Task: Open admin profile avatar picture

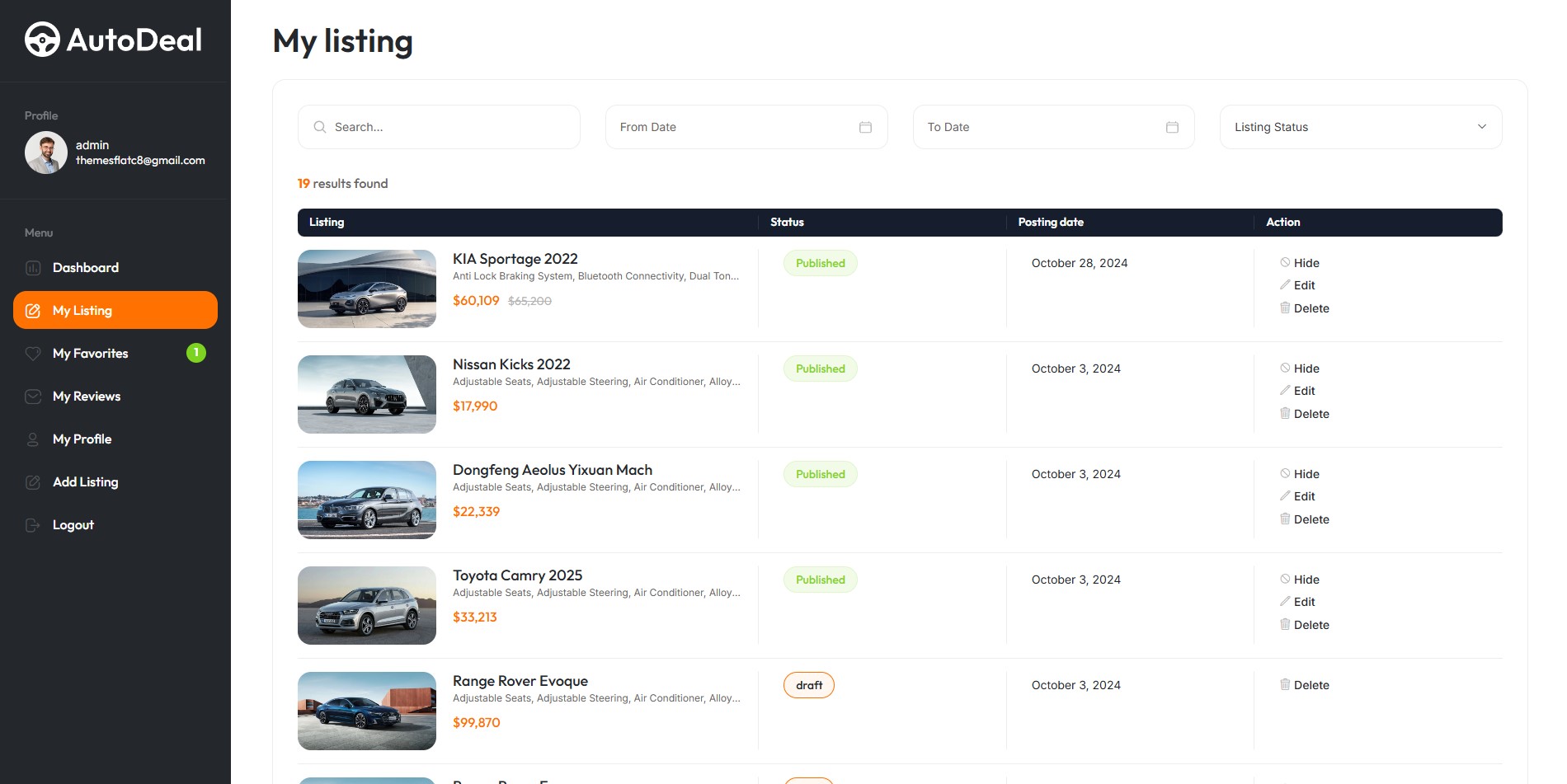Action: (x=46, y=153)
